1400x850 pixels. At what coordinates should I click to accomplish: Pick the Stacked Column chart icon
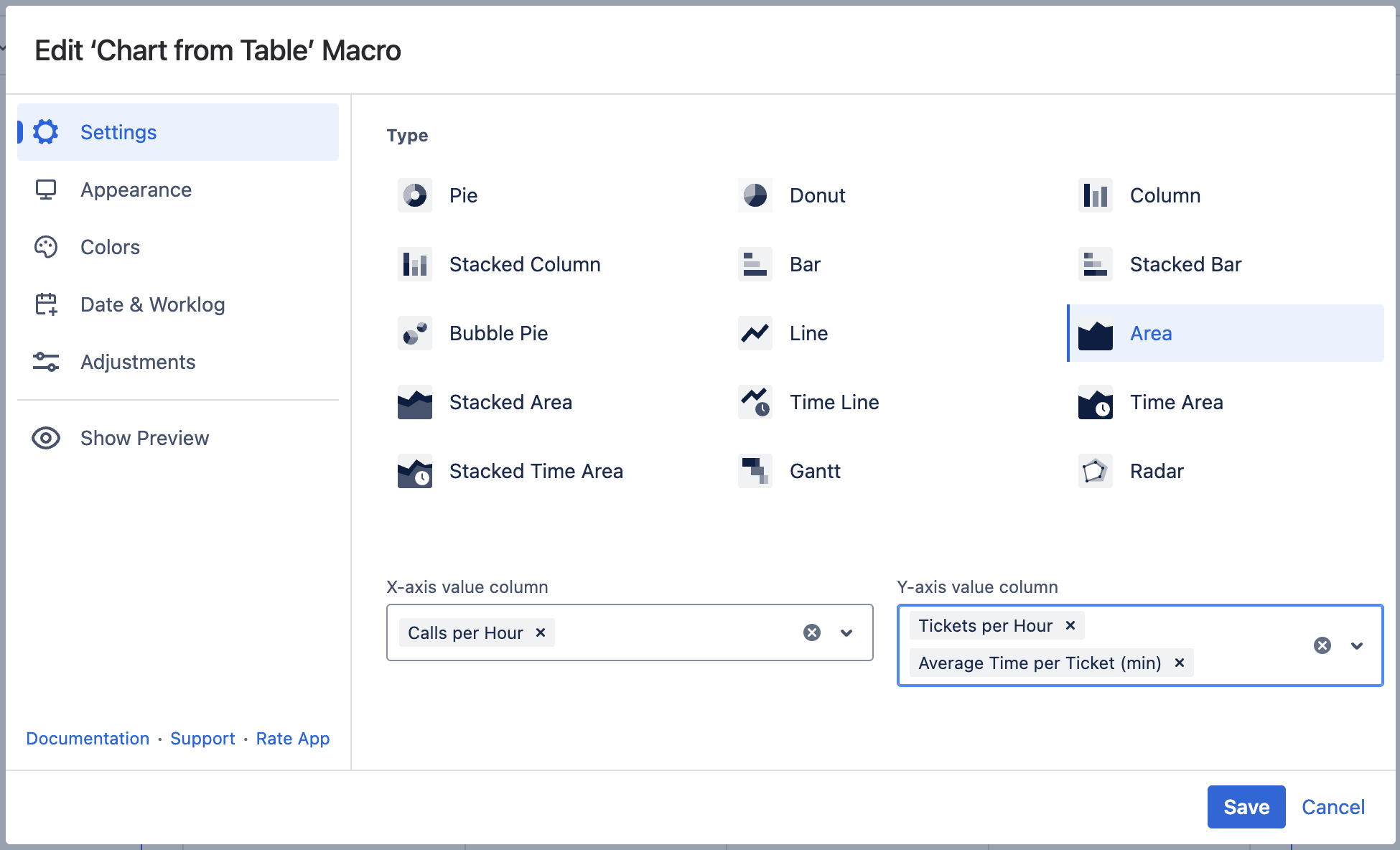[414, 264]
